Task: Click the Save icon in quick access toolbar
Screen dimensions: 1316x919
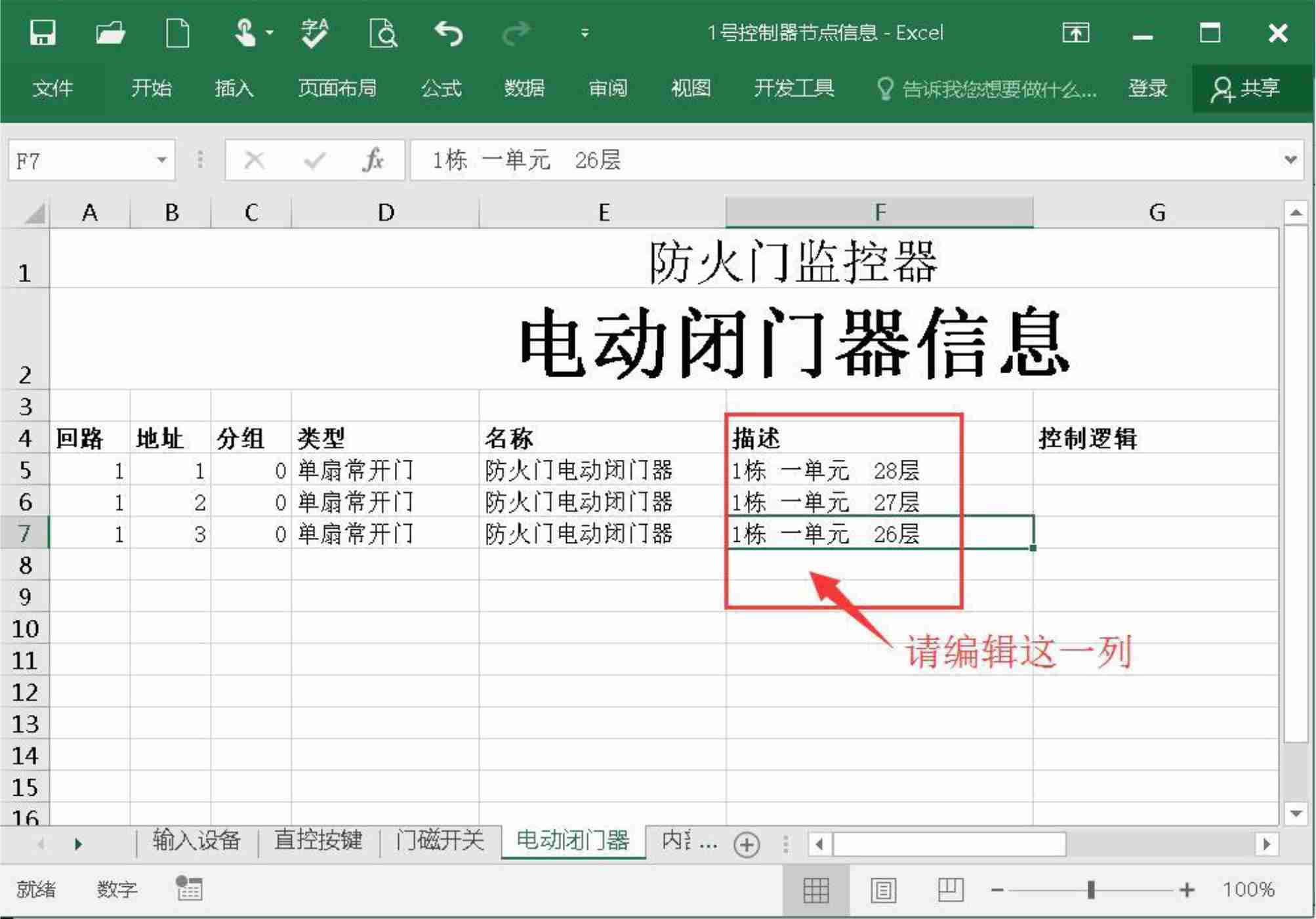Action: pyautogui.click(x=43, y=33)
